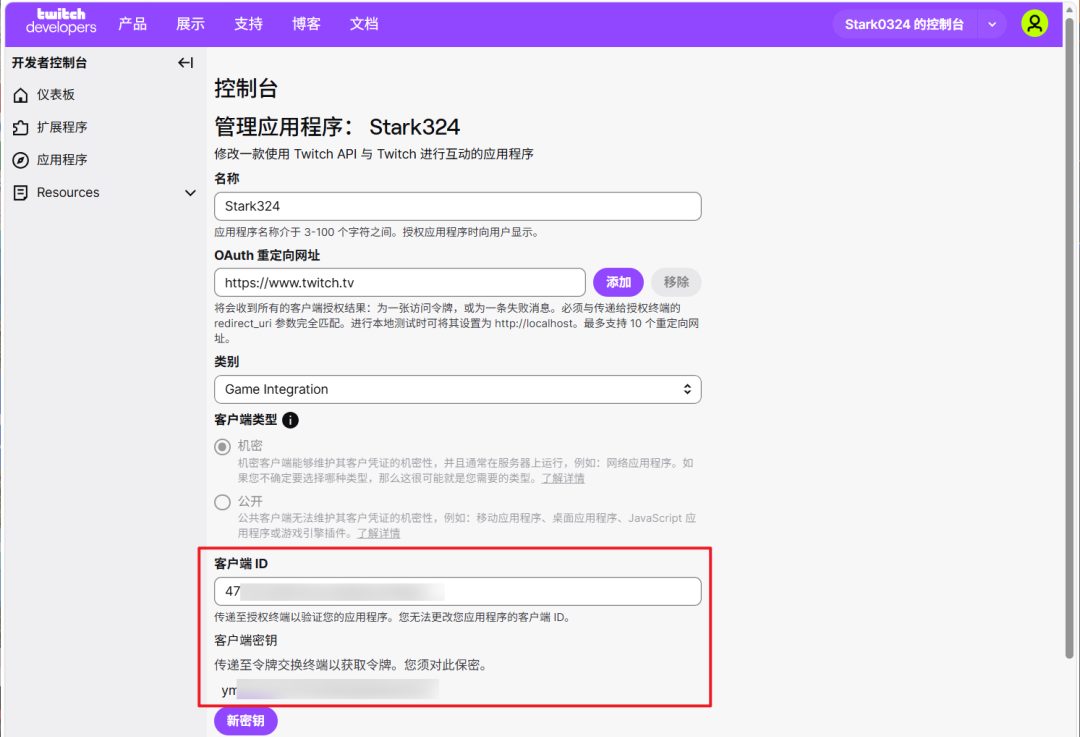The height and width of the screenshot is (737, 1080).
Task: Click the 应用程序 compass icon
Action: point(21,160)
